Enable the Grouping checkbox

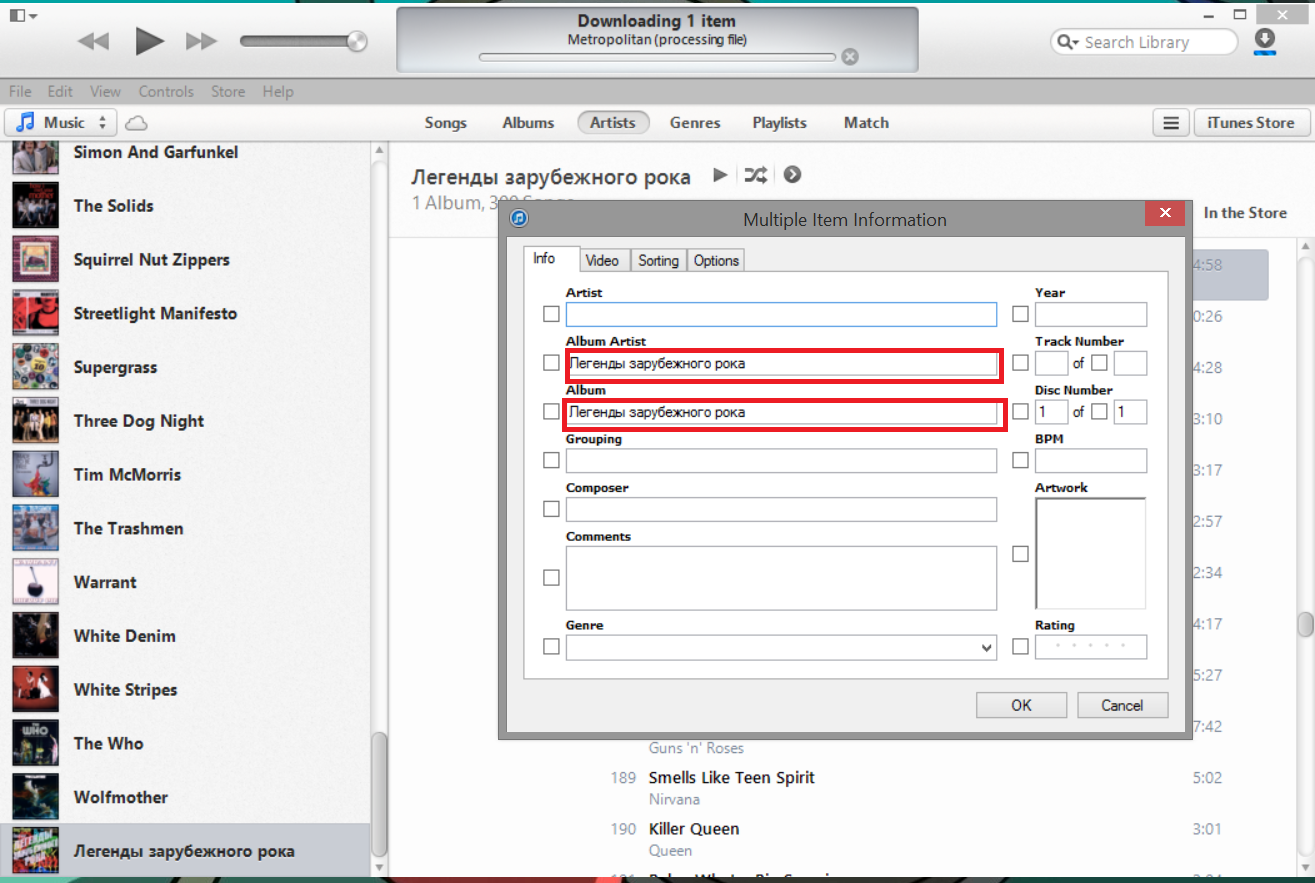pos(551,460)
